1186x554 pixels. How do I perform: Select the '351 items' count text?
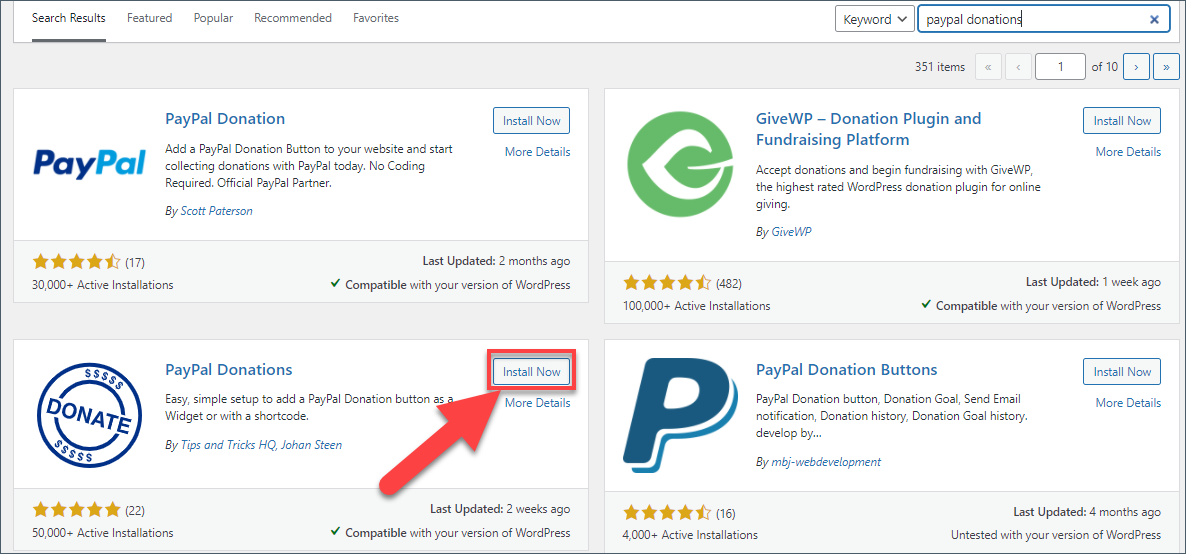[x=940, y=67]
